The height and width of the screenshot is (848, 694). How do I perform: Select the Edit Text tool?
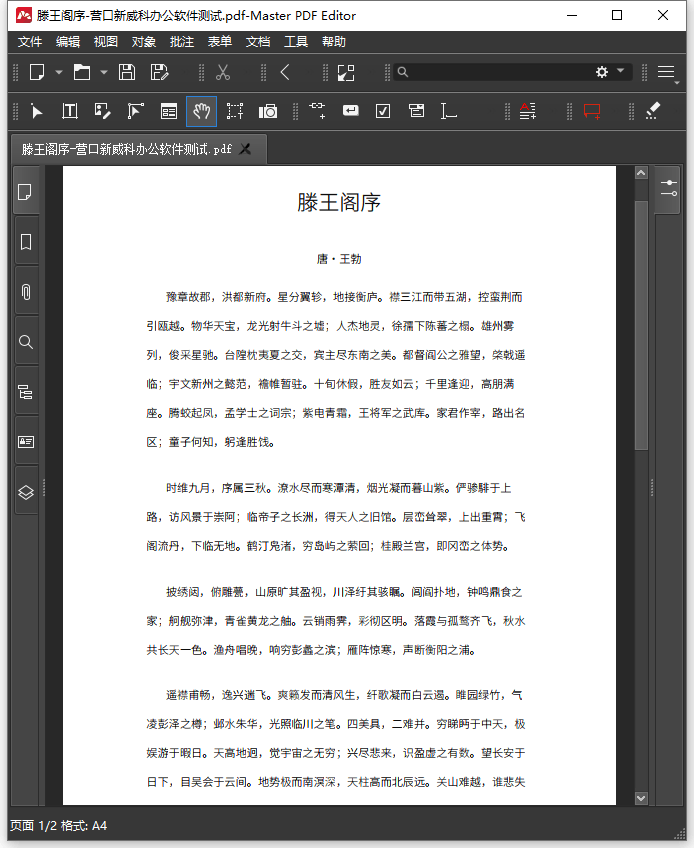pyautogui.click(x=70, y=111)
